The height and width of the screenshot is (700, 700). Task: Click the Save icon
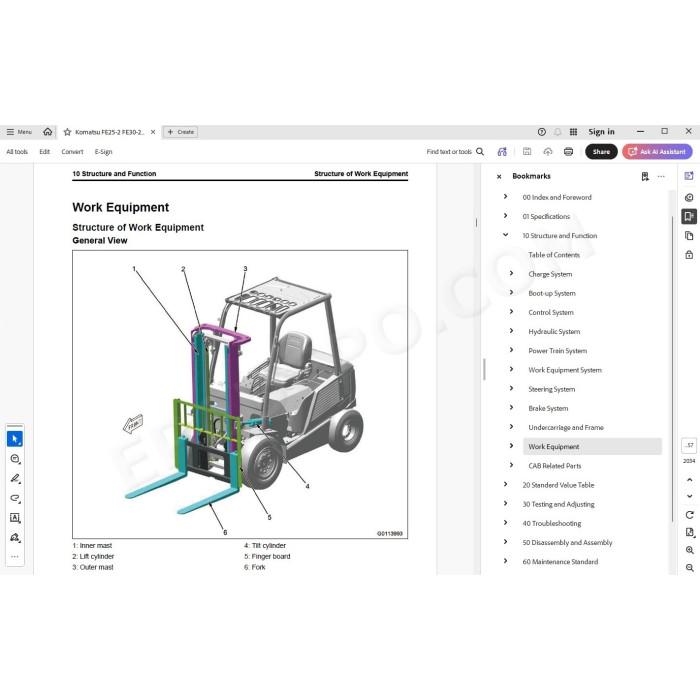pyautogui.click(x=527, y=152)
